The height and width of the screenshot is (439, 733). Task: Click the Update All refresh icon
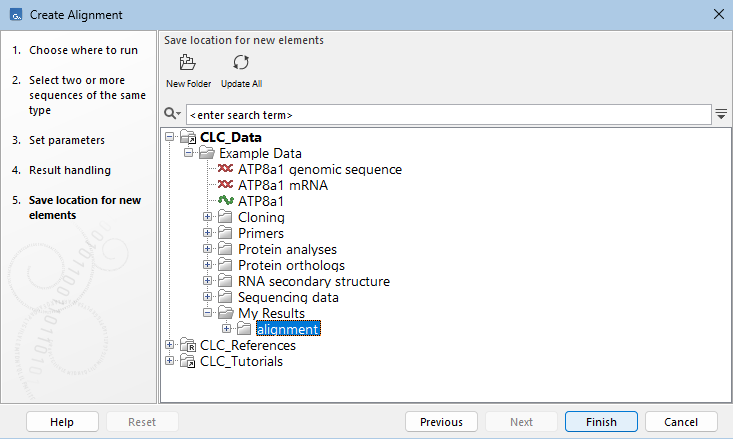click(x=241, y=63)
